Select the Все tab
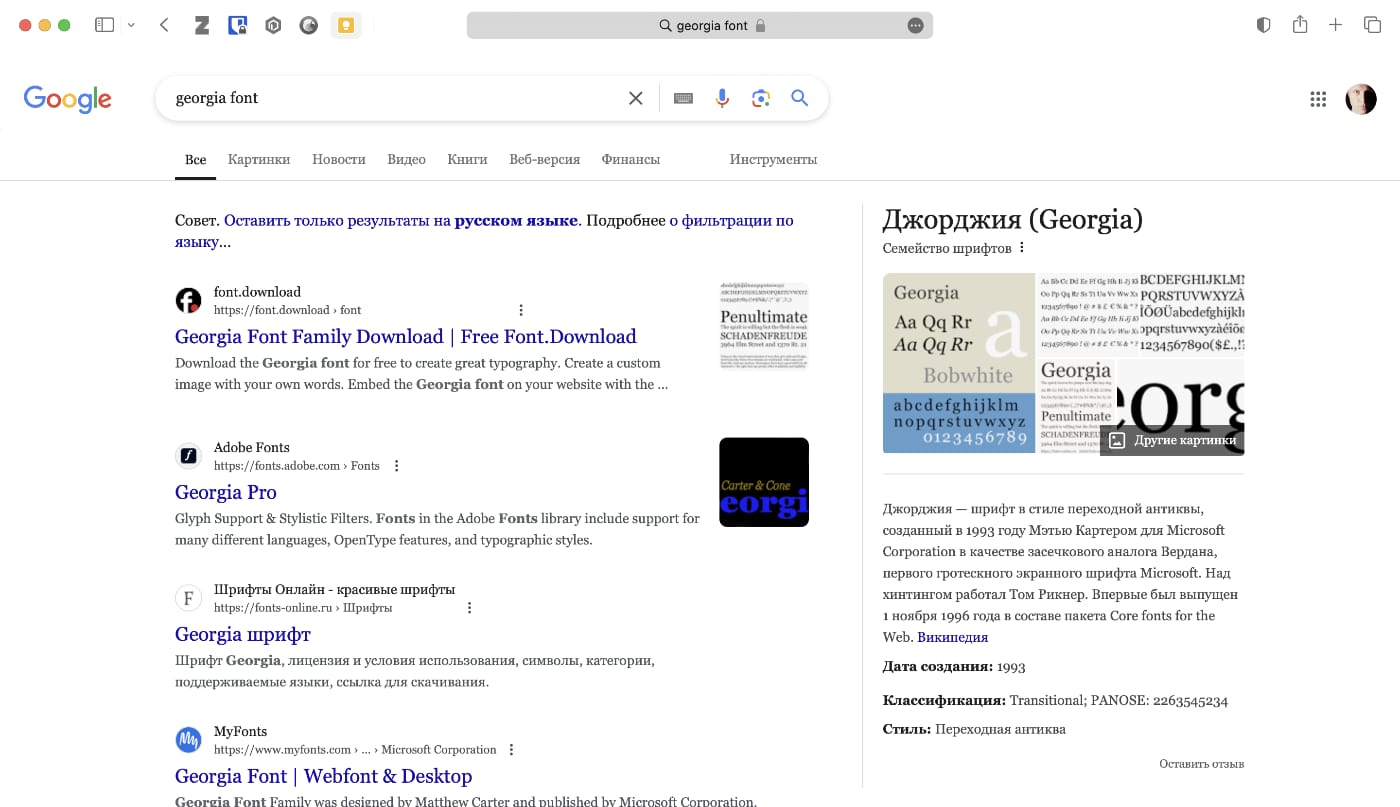The width and height of the screenshot is (1400, 807). coord(196,159)
